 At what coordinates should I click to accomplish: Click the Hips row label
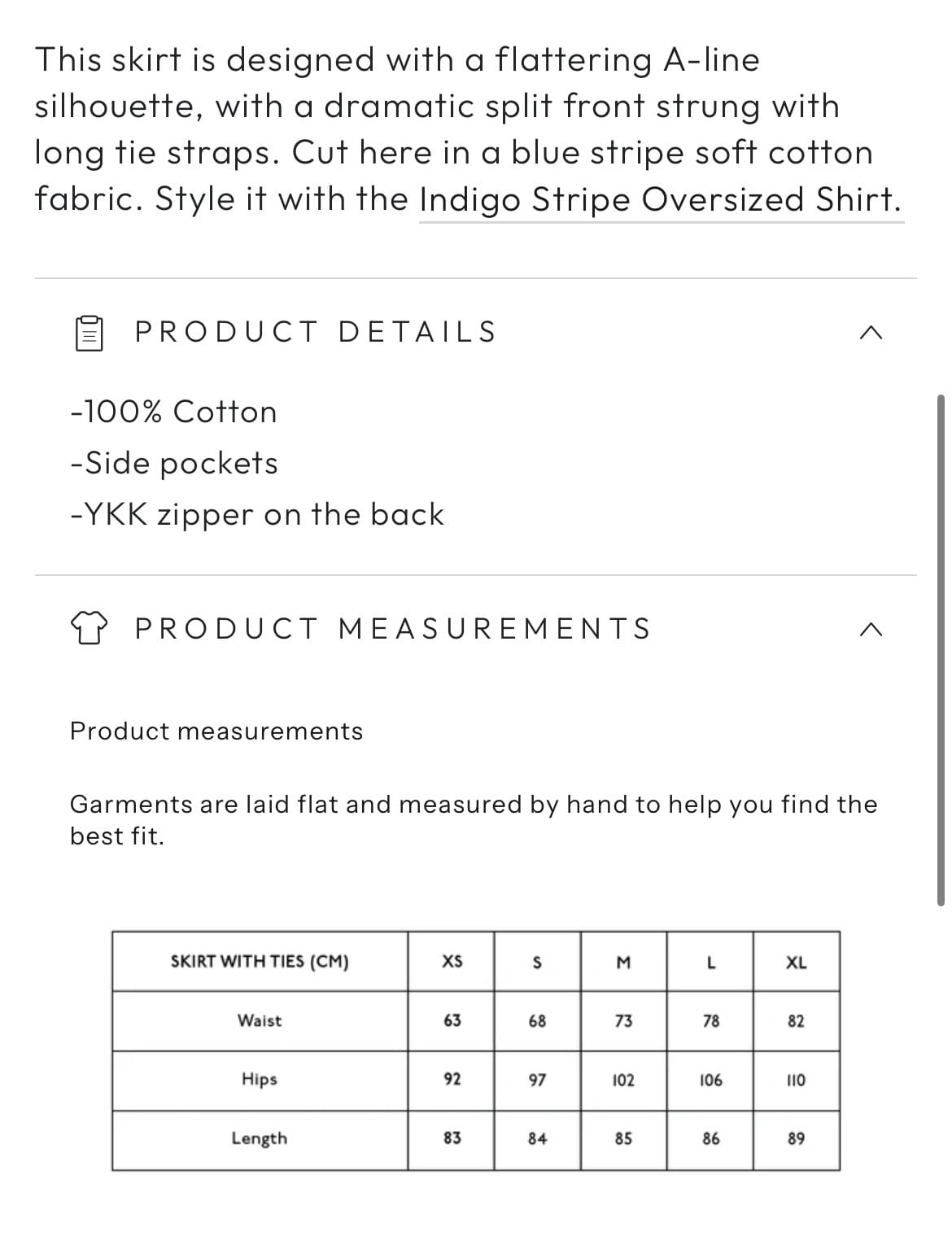[x=260, y=1080]
